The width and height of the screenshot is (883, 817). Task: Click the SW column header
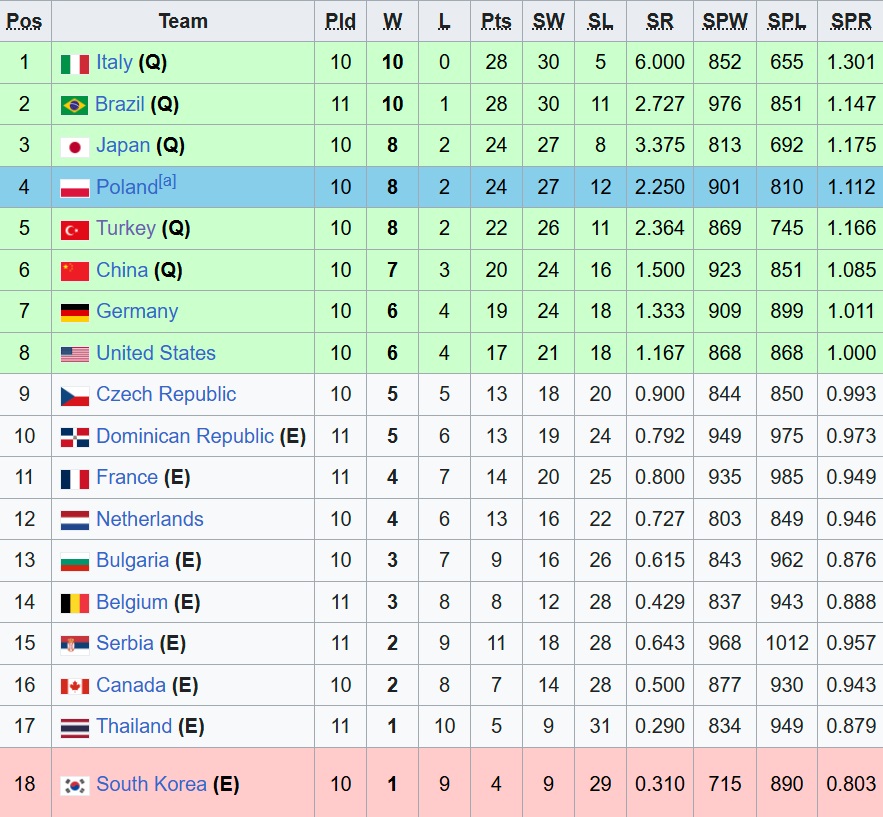(x=548, y=21)
